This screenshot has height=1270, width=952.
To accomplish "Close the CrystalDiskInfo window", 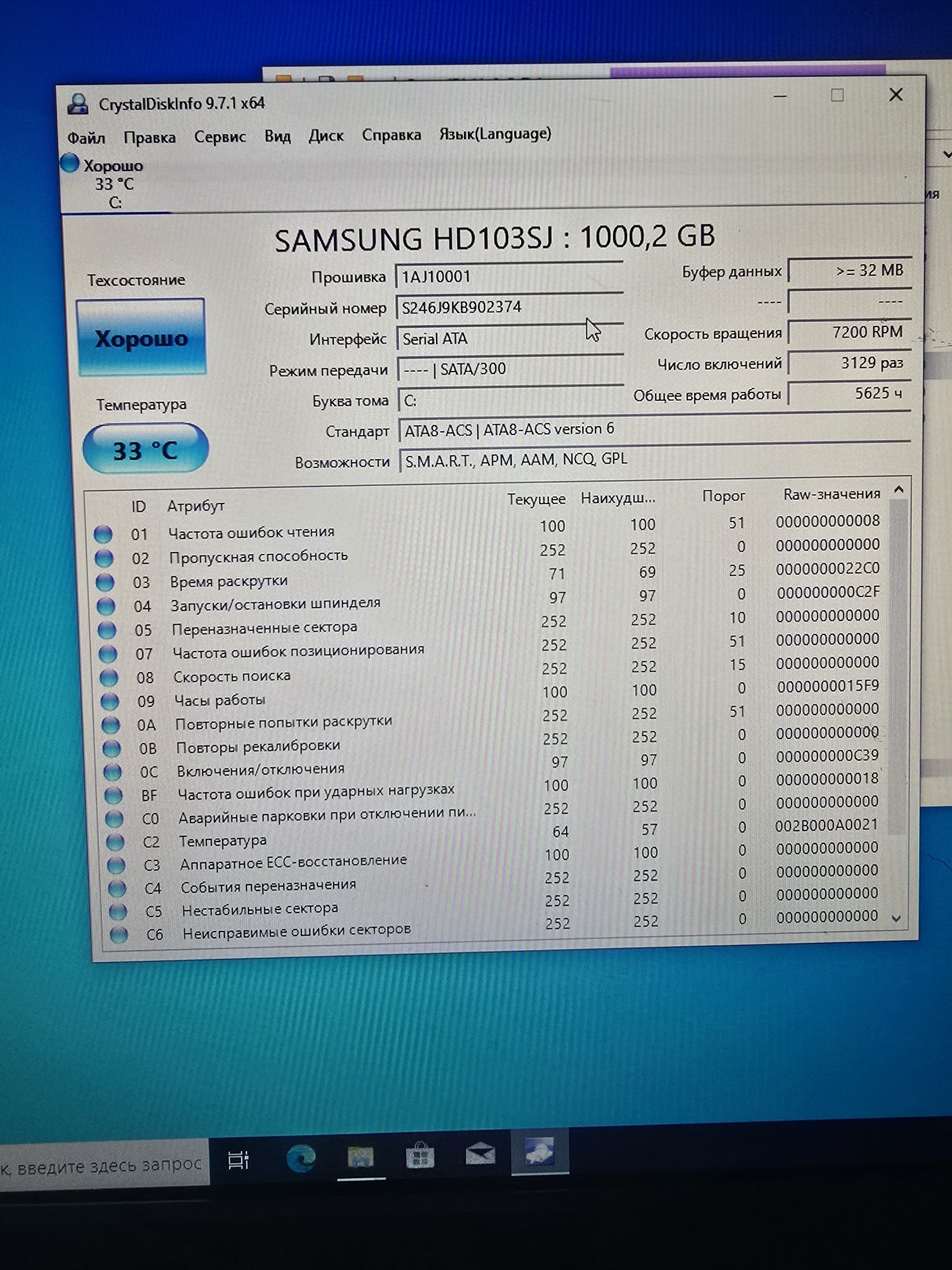I will 896,95.
